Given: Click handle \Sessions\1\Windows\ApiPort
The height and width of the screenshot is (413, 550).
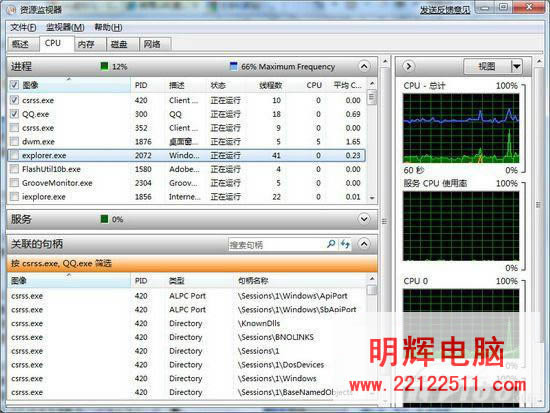Looking at the screenshot, I should click(x=293, y=296).
